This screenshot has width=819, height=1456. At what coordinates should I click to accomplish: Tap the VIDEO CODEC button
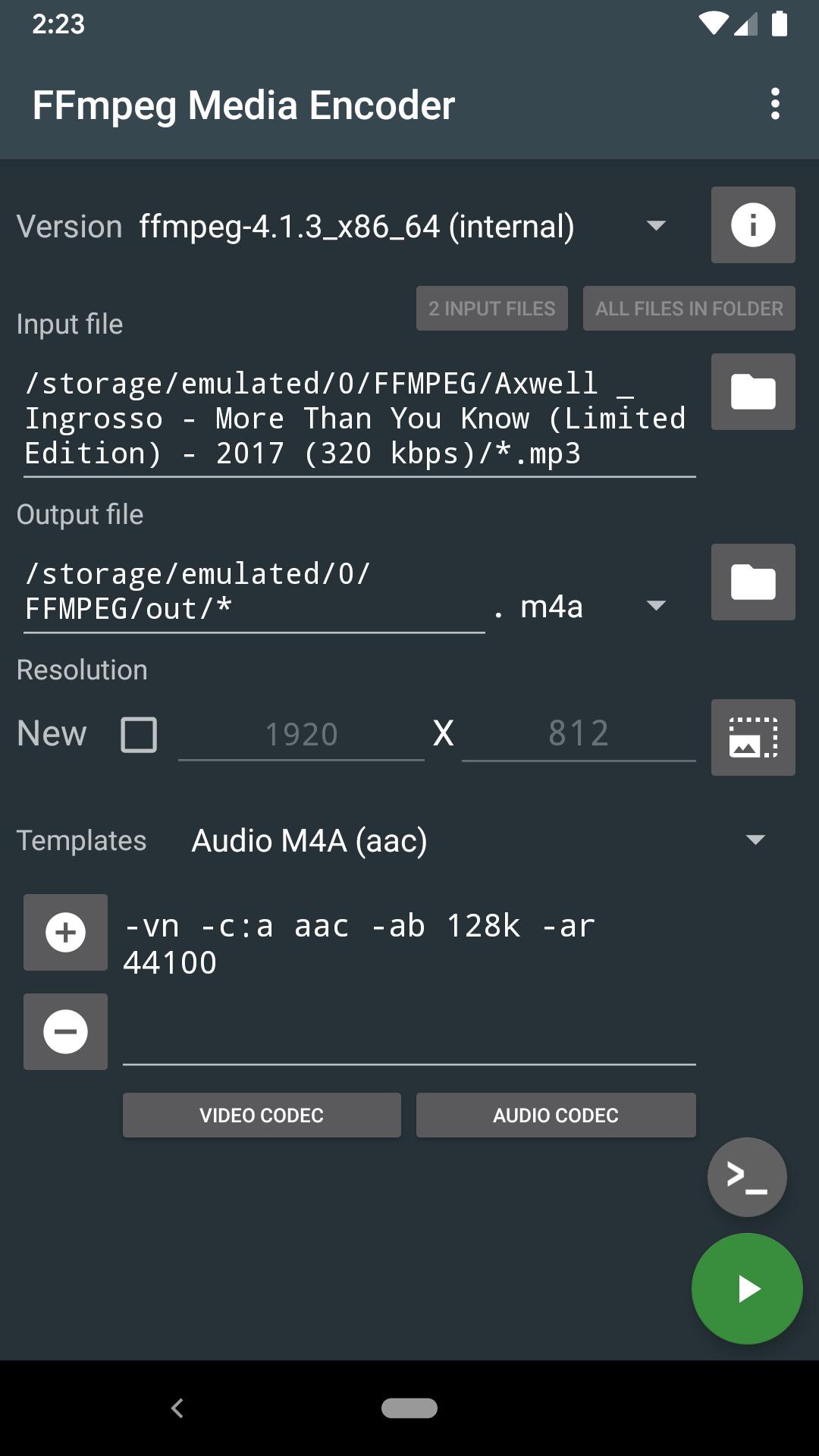point(262,1115)
